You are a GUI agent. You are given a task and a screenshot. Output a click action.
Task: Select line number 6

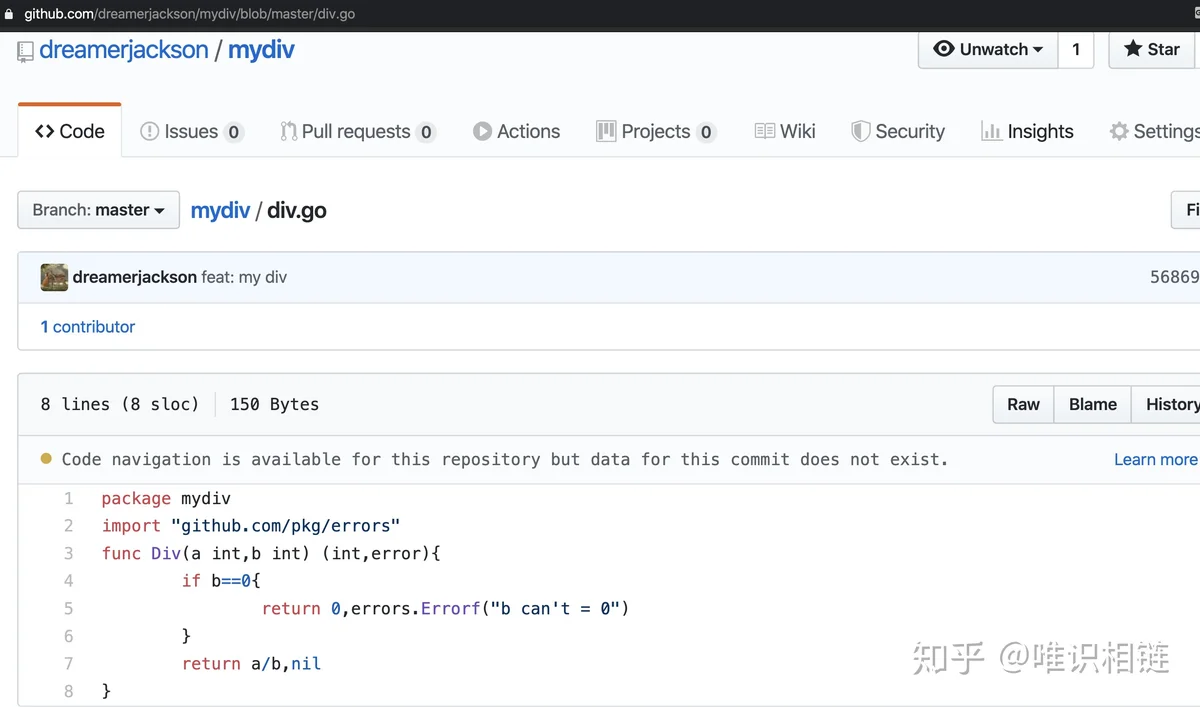[x=68, y=636]
